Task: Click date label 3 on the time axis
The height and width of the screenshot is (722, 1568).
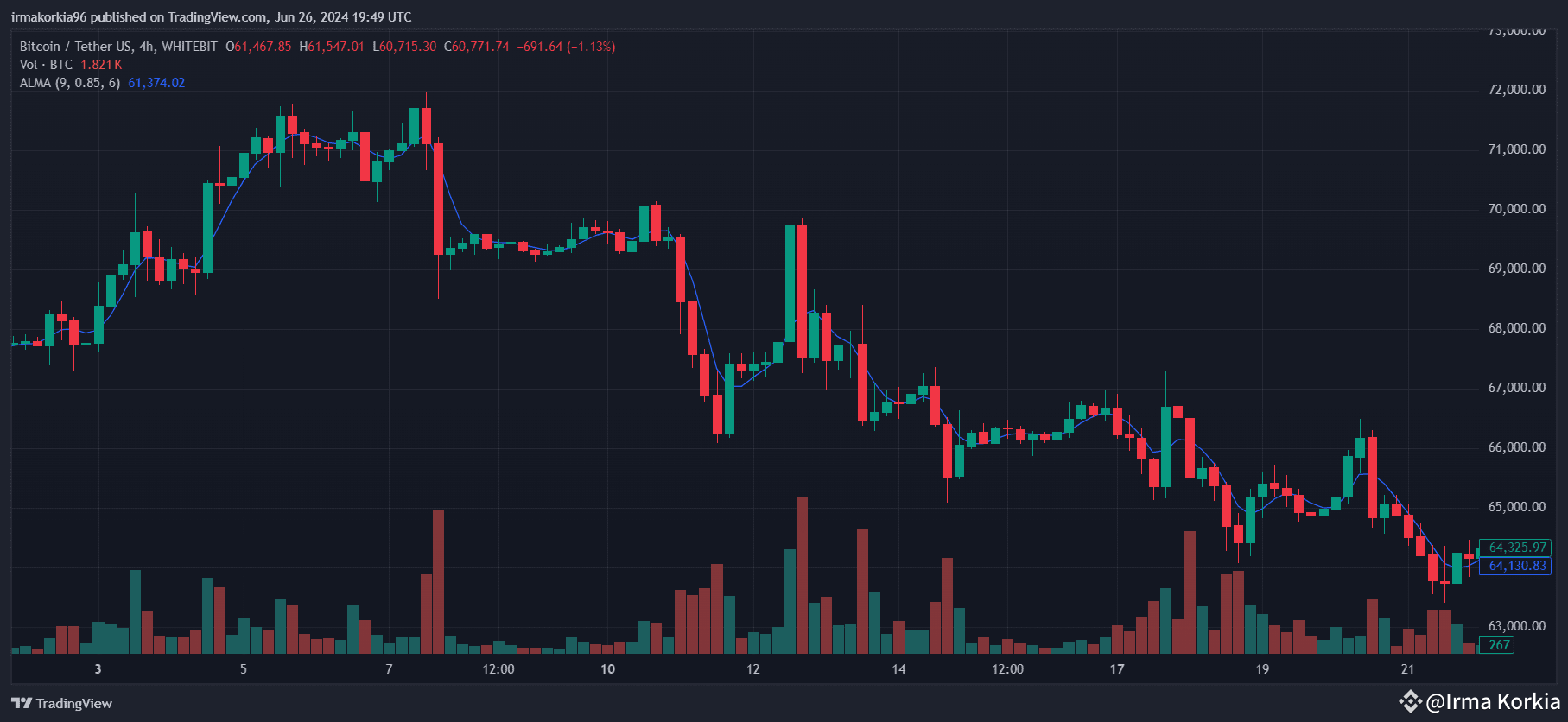Action: pyautogui.click(x=98, y=669)
